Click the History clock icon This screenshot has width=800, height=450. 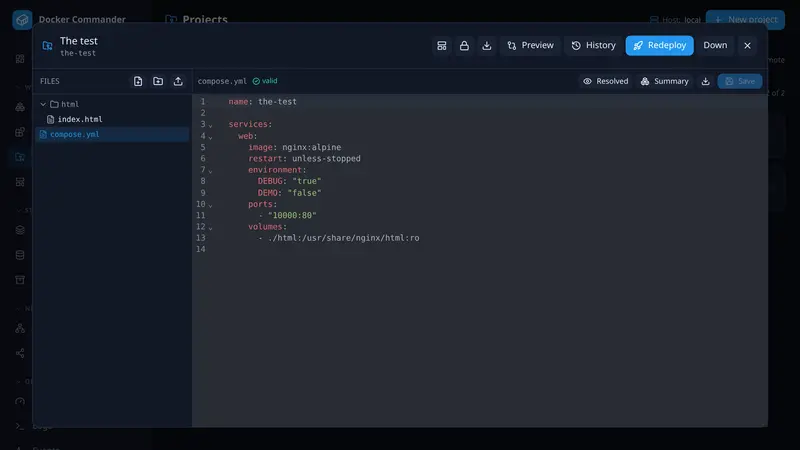tap(576, 45)
